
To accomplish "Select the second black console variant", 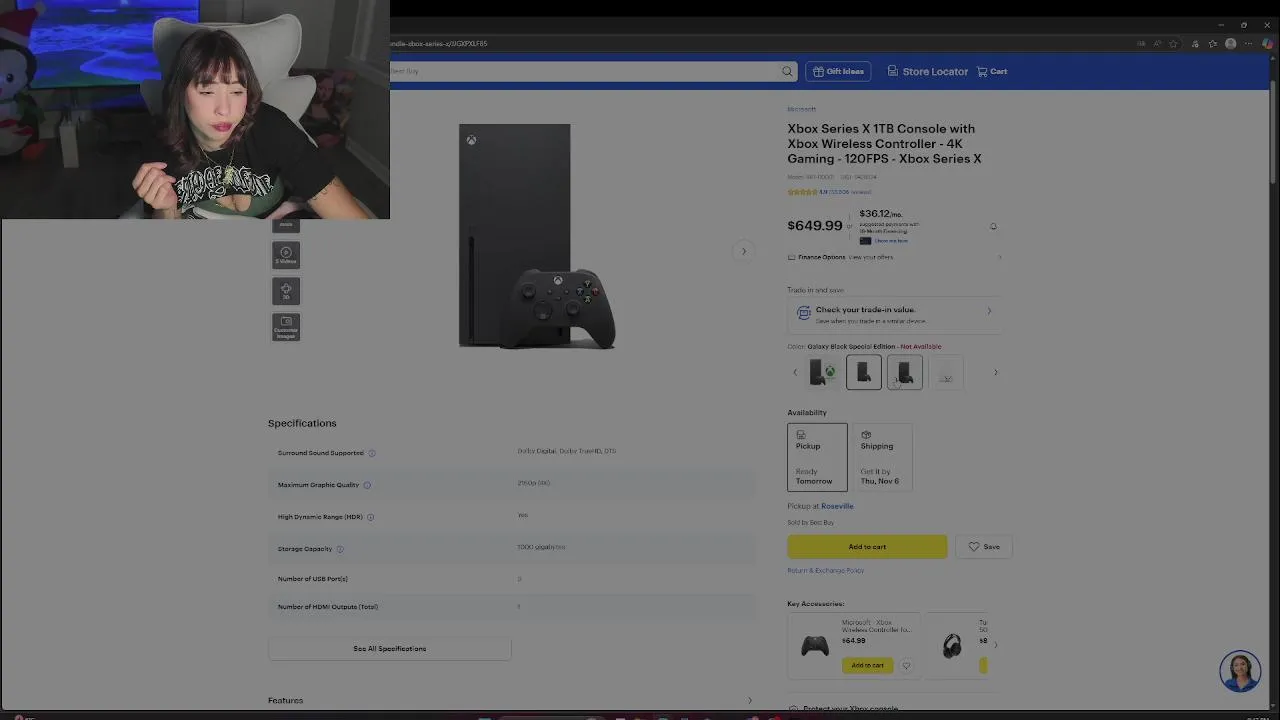I will point(864,372).
